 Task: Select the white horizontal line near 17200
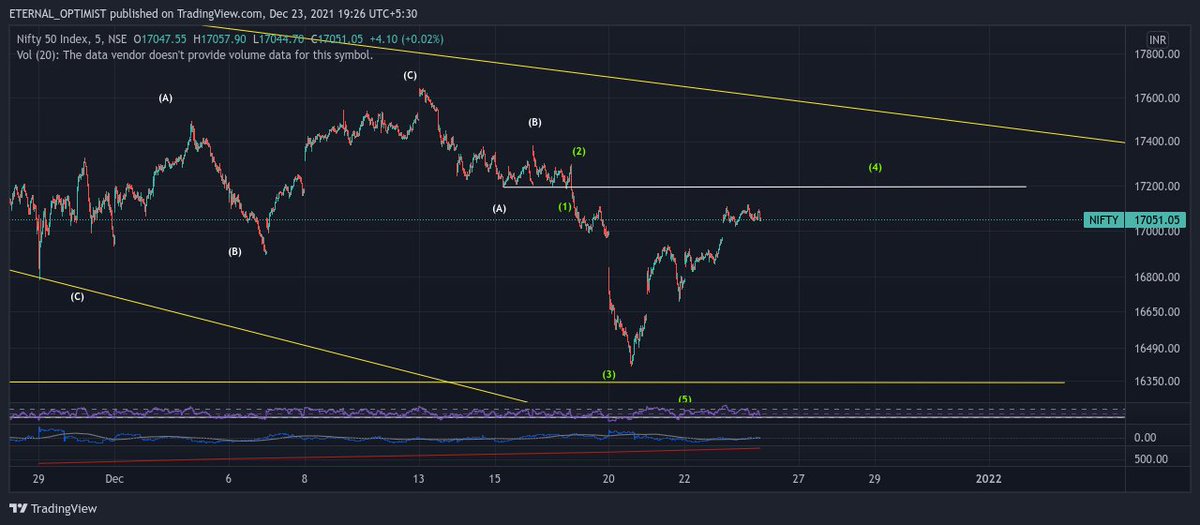pos(765,187)
